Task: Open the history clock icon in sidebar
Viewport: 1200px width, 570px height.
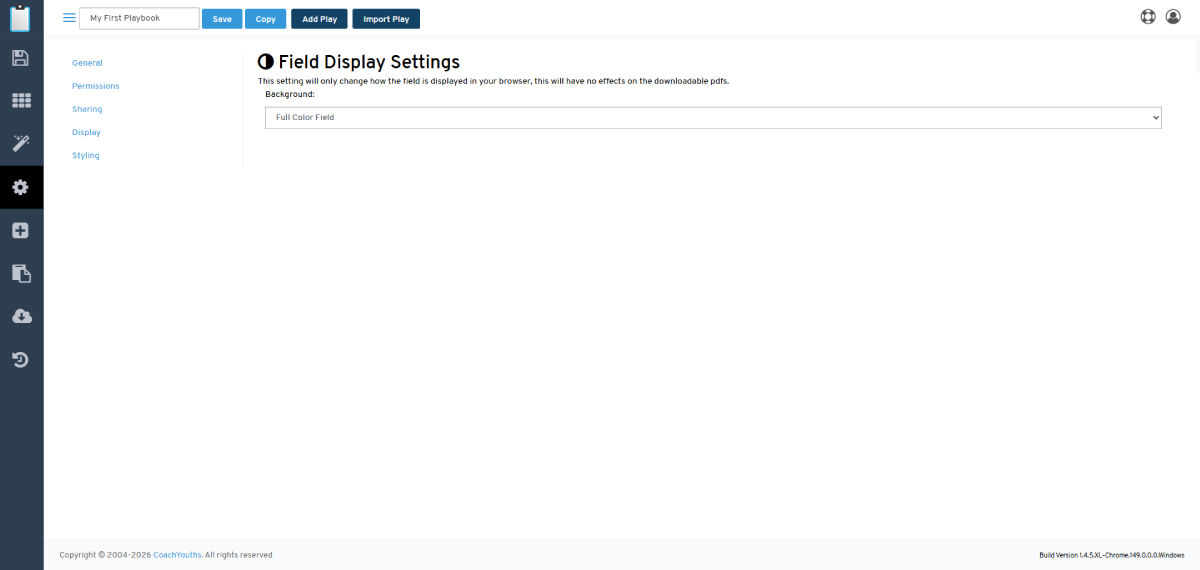Action: coord(20,359)
